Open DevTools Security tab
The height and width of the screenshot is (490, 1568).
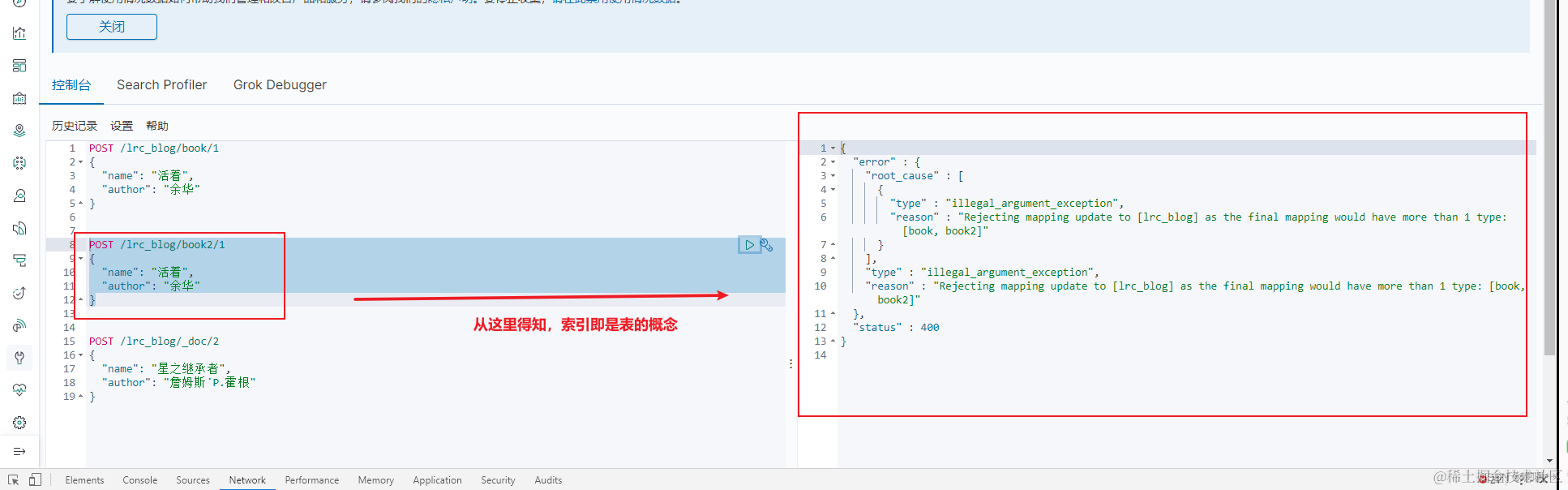pyautogui.click(x=498, y=480)
